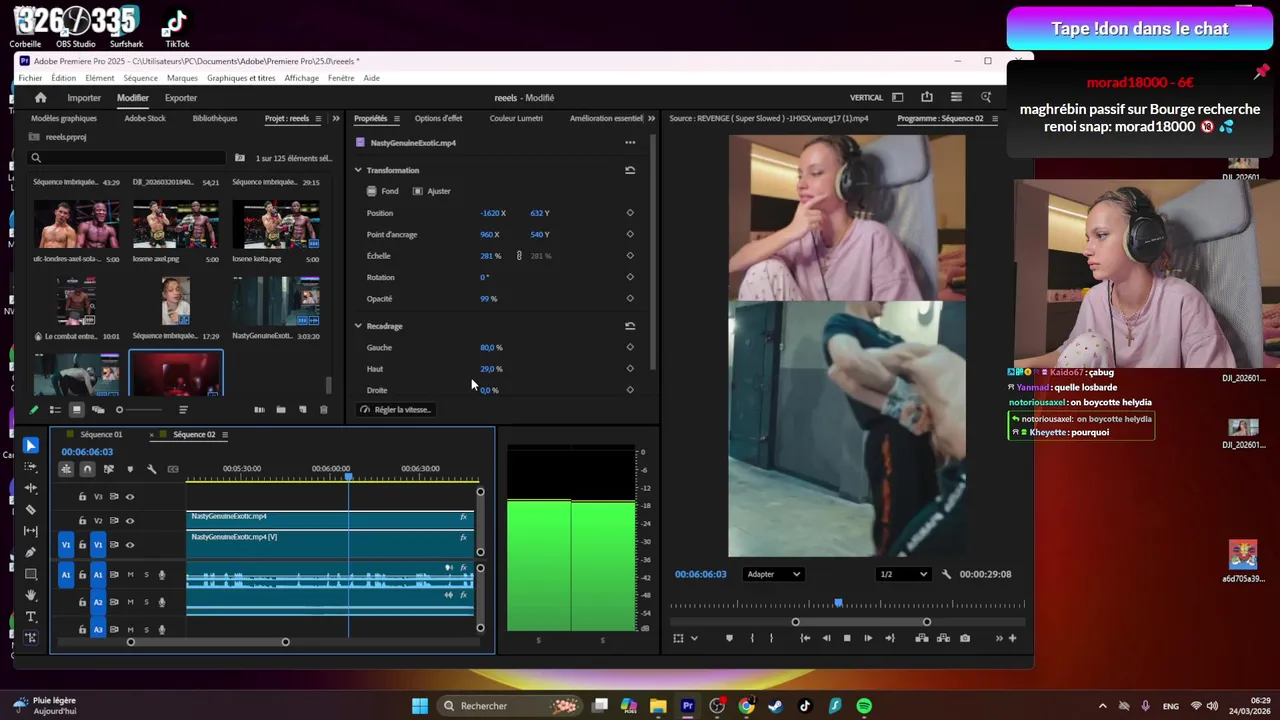Click the Régler la vitesse button
The height and width of the screenshot is (720, 1280).
point(395,410)
